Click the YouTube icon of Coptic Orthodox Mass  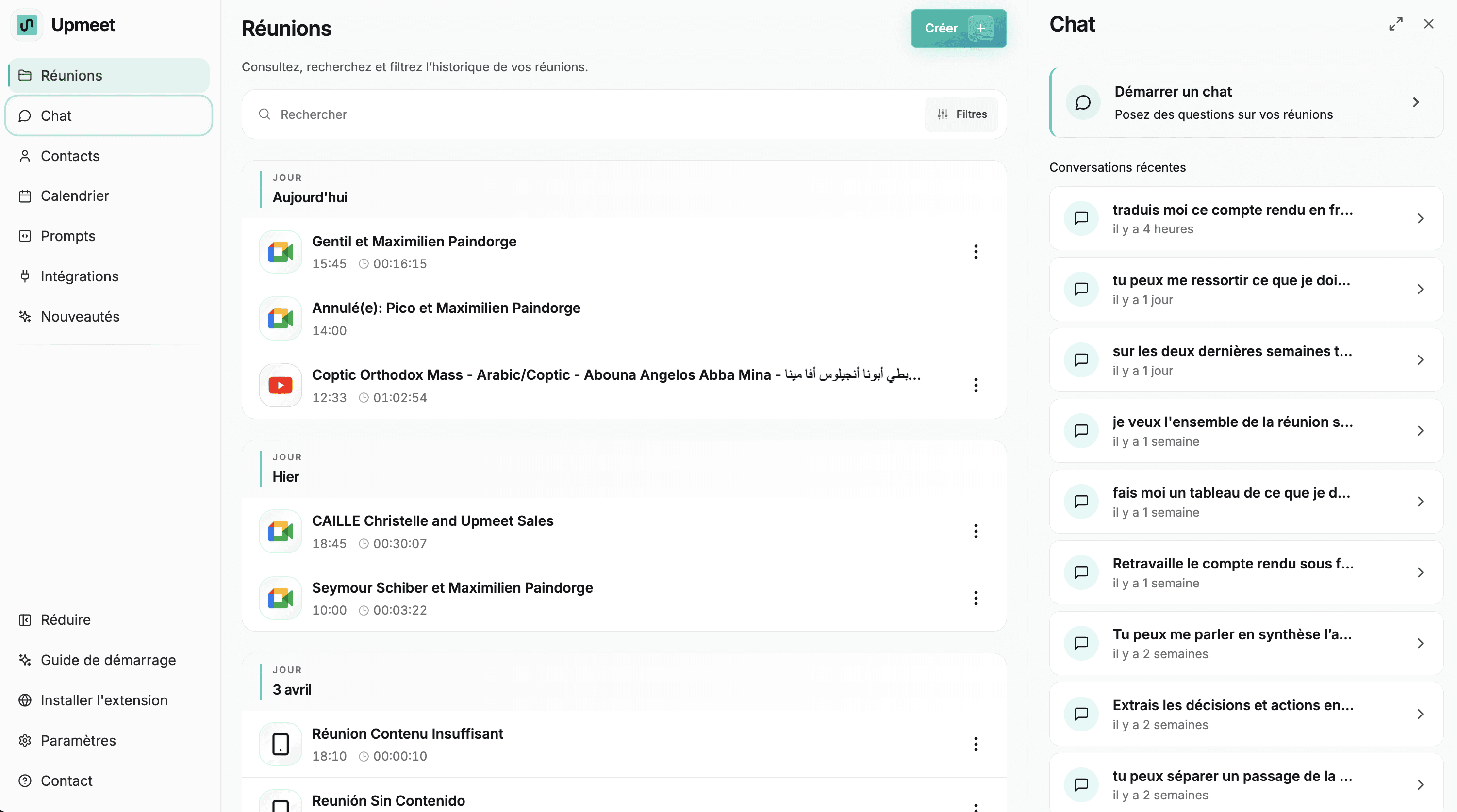pos(281,386)
